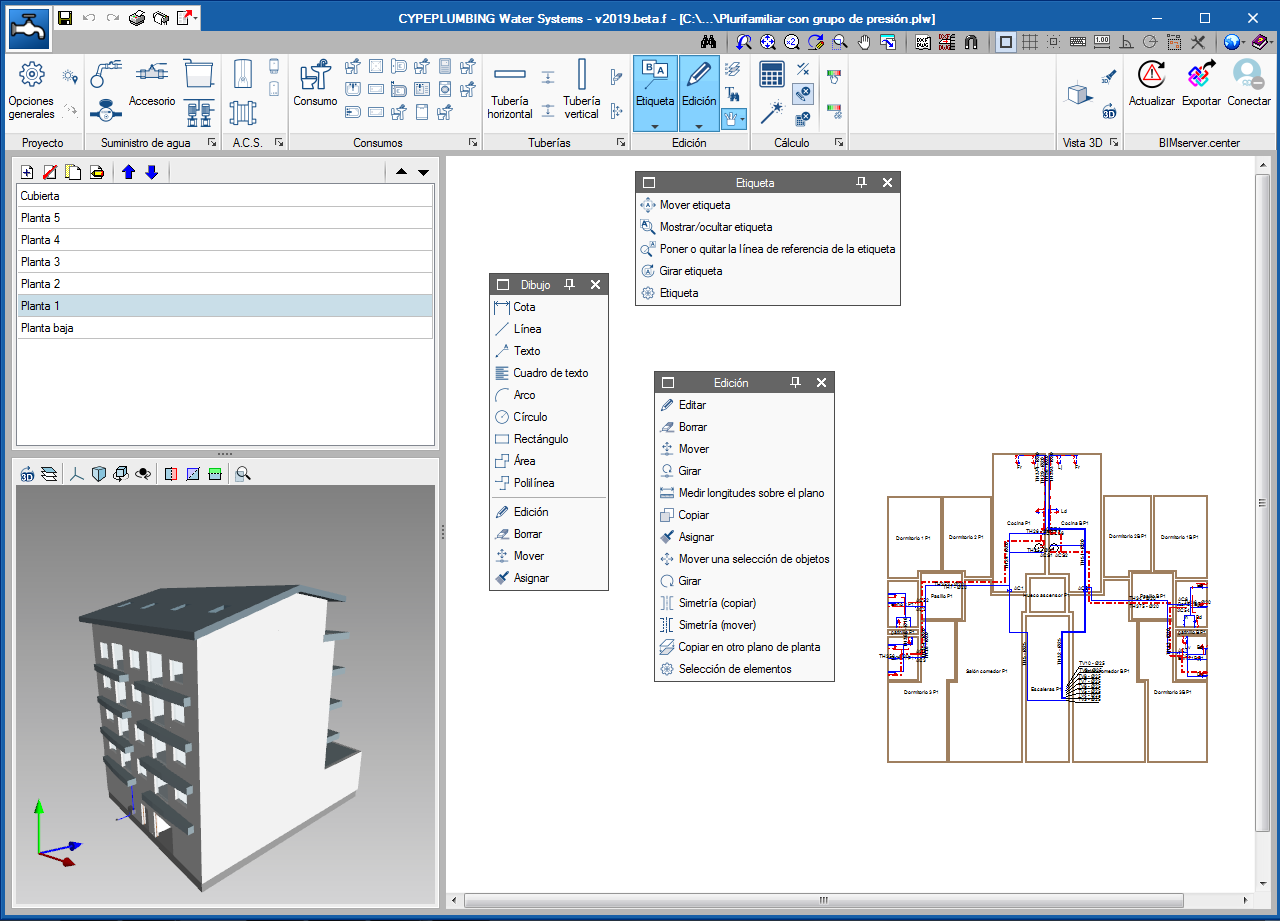Select Planta baja in floor list

(225, 328)
